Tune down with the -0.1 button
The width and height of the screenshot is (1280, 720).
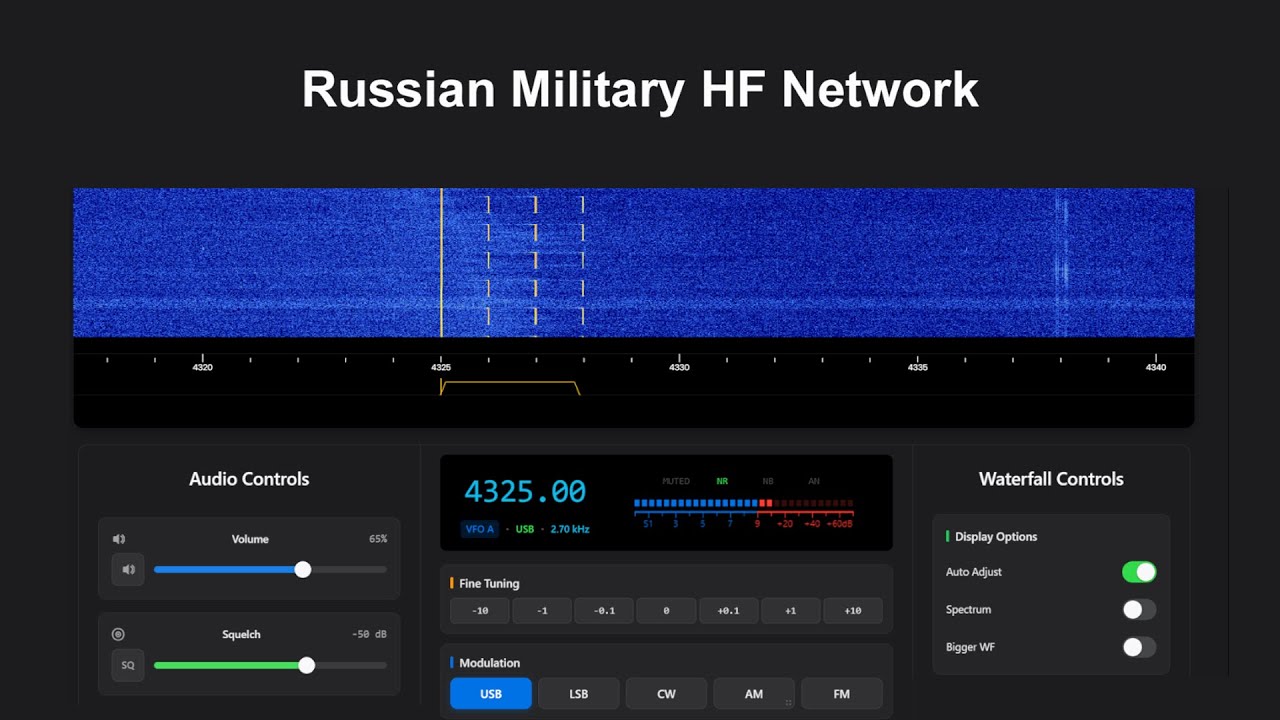[x=604, y=610]
